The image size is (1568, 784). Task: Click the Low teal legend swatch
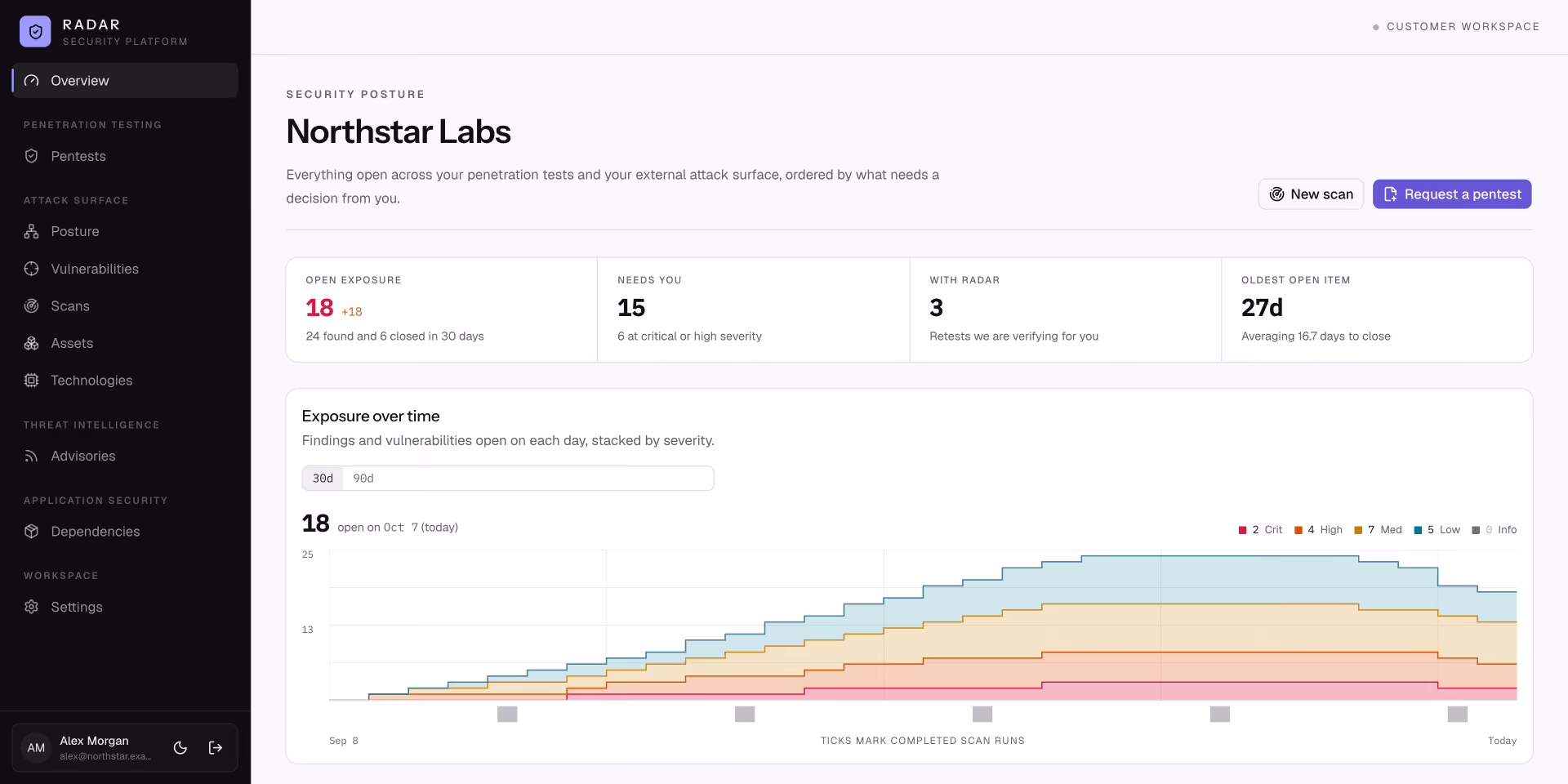1418,530
